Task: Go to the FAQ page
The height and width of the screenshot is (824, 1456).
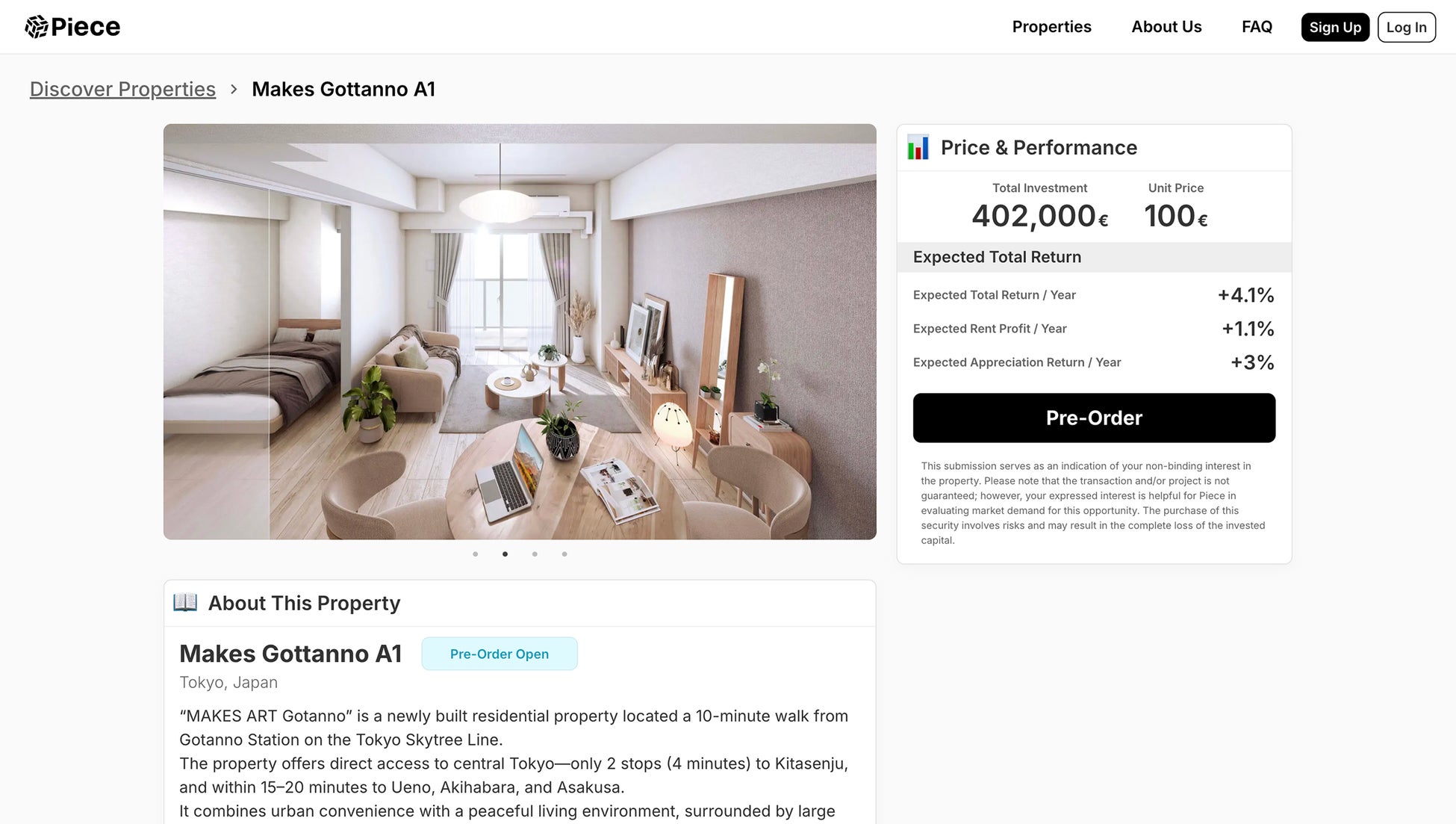Action: pos(1257,27)
